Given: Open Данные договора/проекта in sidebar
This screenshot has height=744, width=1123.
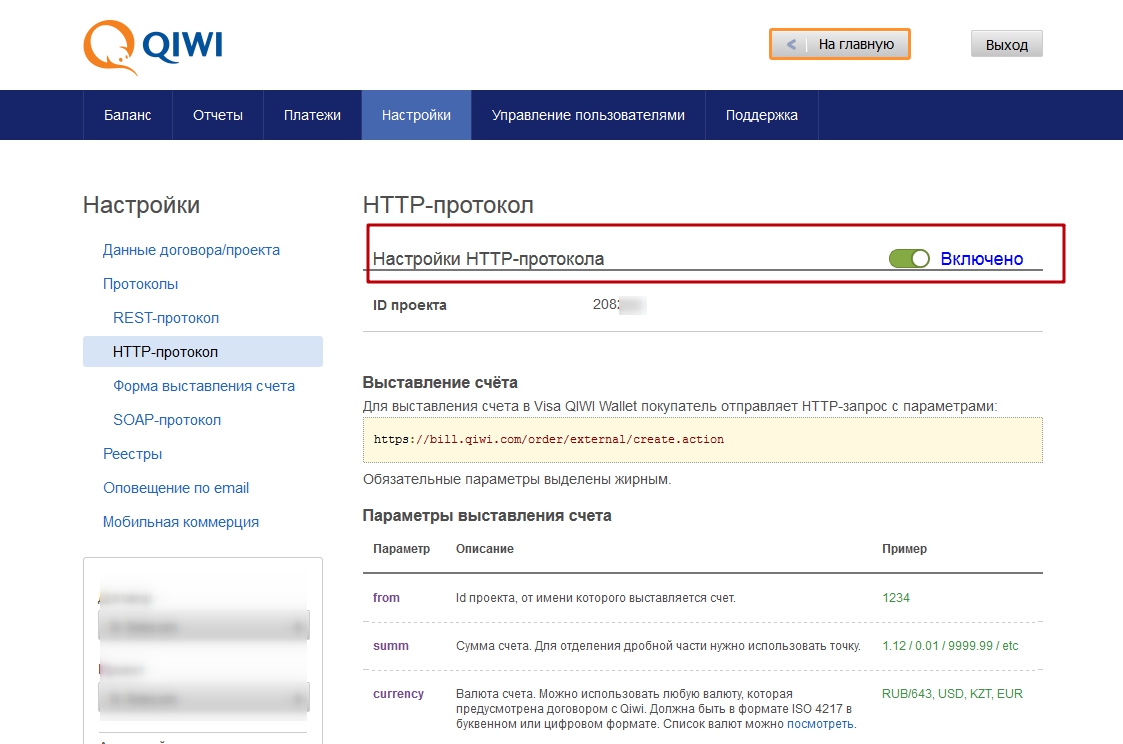Looking at the screenshot, I should pyautogui.click(x=191, y=250).
